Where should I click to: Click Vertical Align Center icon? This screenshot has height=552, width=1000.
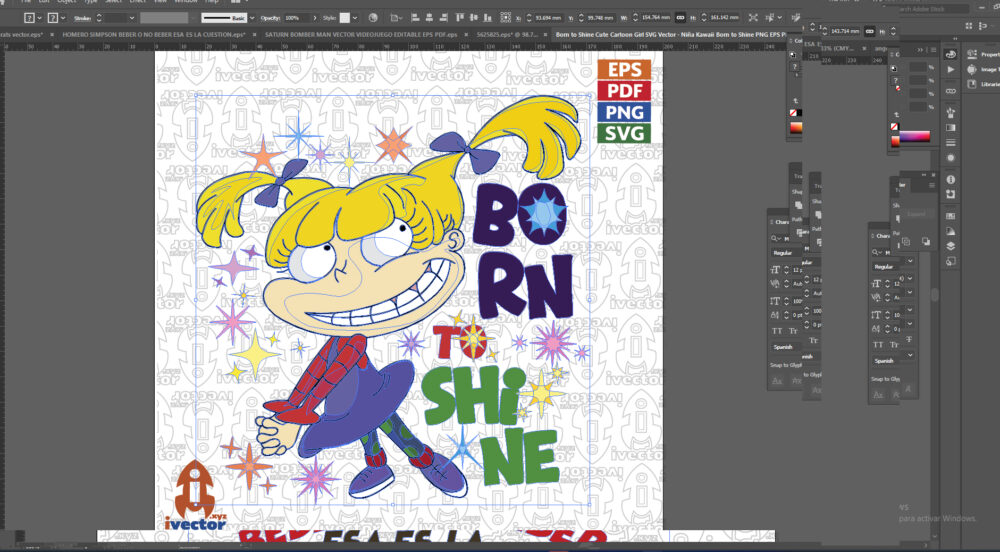pyautogui.click(x=474, y=18)
